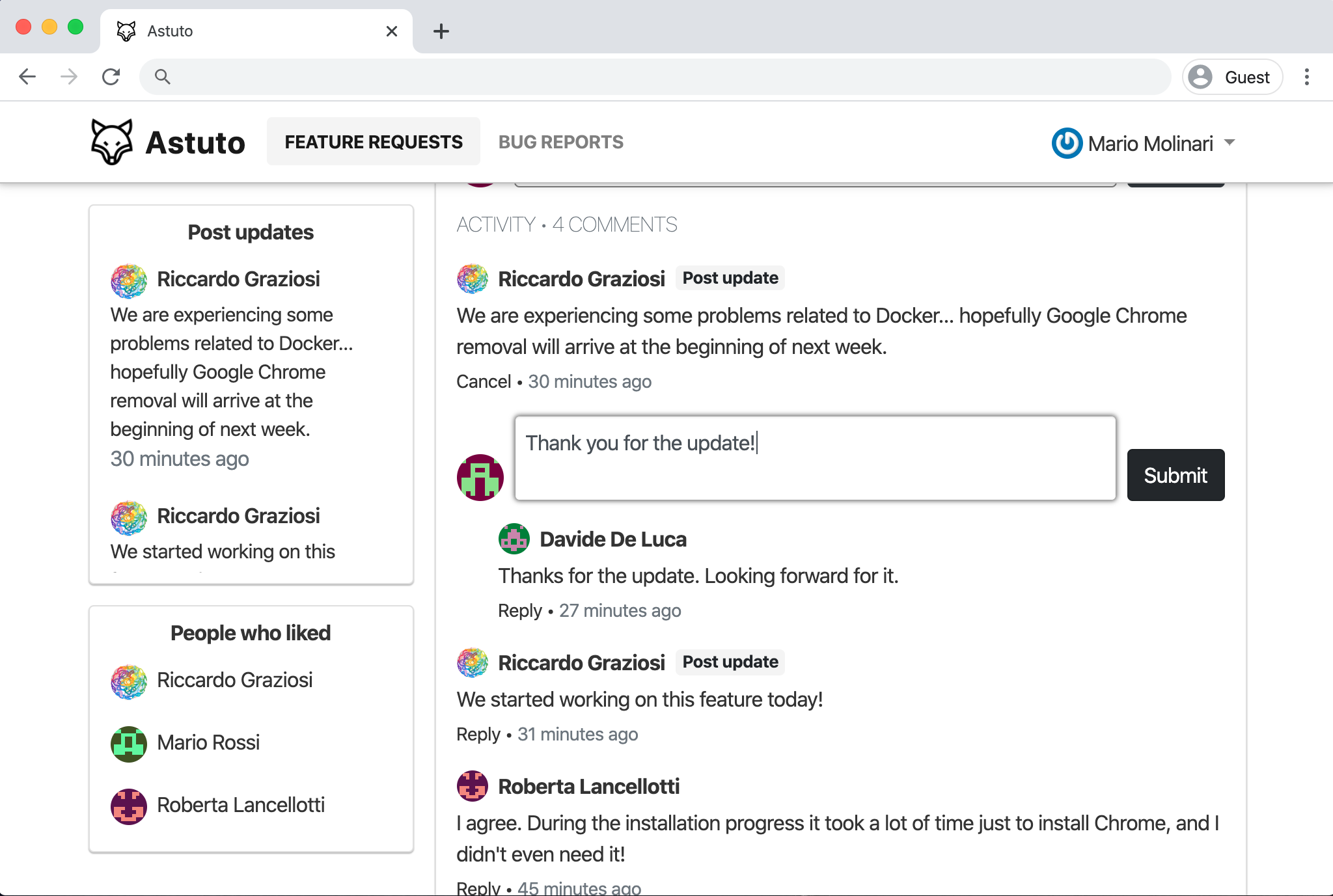Click Mario Rossi's avatar in liked list

[128, 743]
